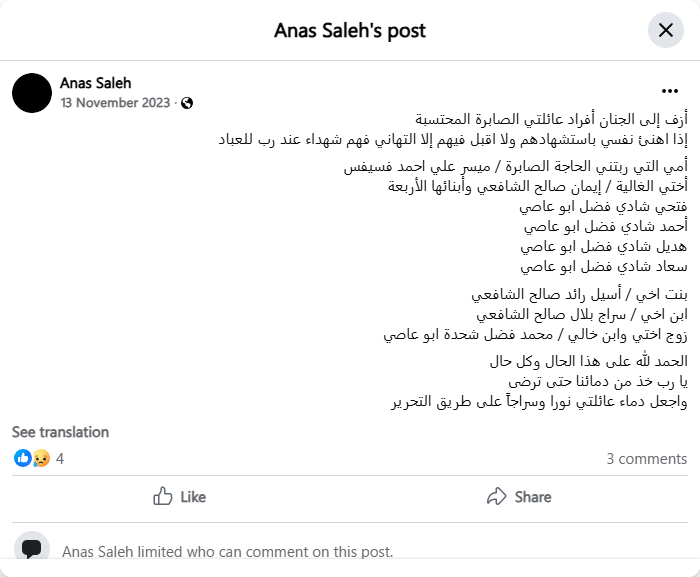Click the globe public audience icon
700x577 pixels.
pyautogui.click(x=187, y=103)
